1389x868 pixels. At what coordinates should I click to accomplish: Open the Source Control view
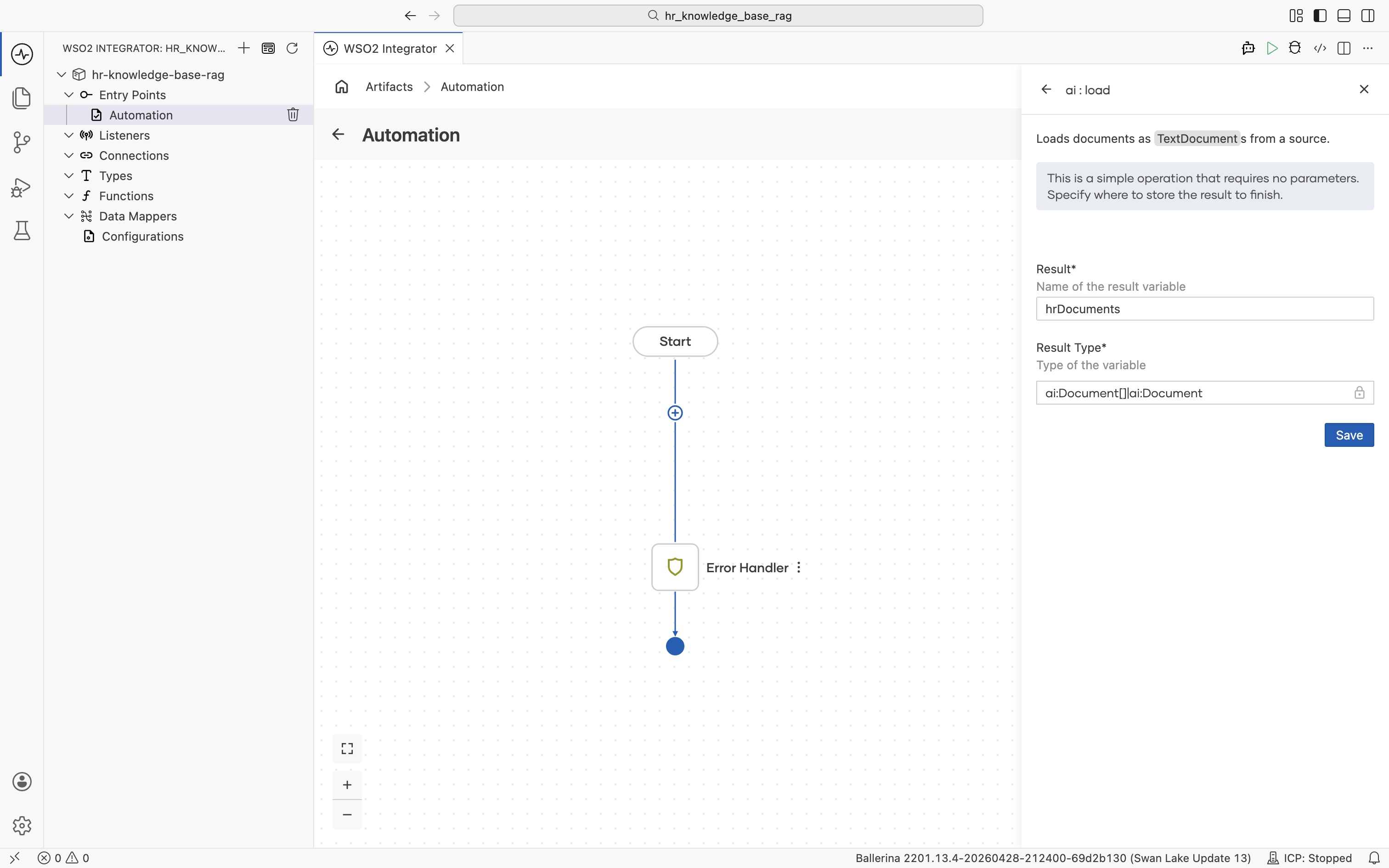coord(22,142)
